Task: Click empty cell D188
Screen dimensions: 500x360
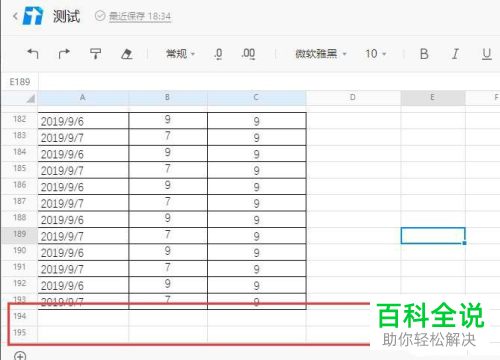Action: (353, 219)
